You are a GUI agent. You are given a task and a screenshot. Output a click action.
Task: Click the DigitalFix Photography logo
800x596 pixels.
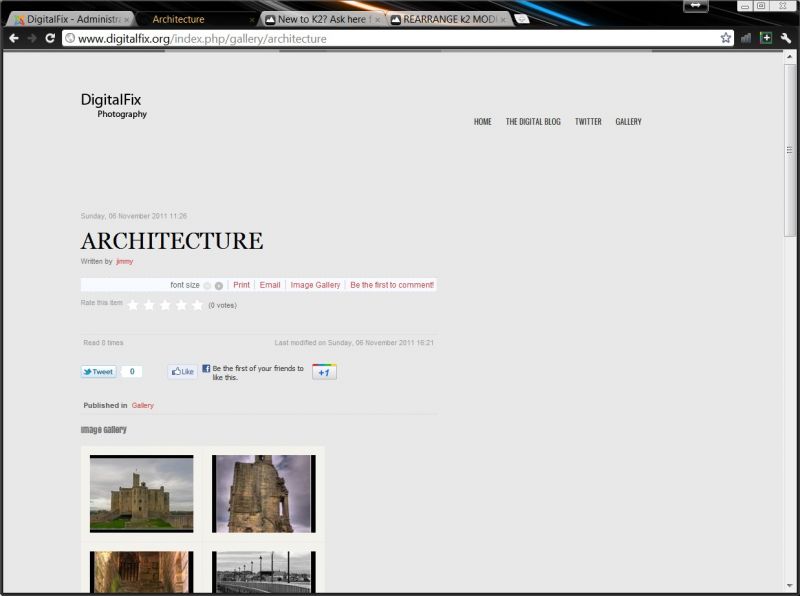click(x=114, y=105)
